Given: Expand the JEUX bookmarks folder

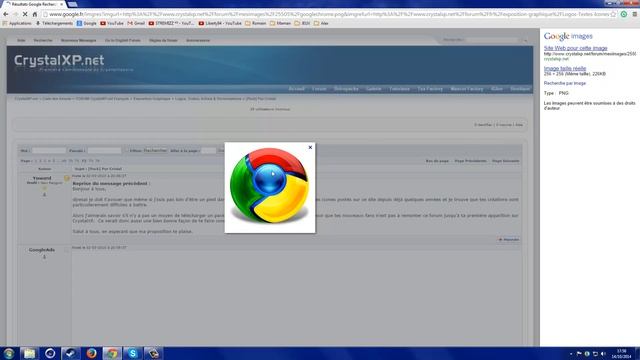Looking at the screenshot, I should pyautogui.click(x=302, y=23).
